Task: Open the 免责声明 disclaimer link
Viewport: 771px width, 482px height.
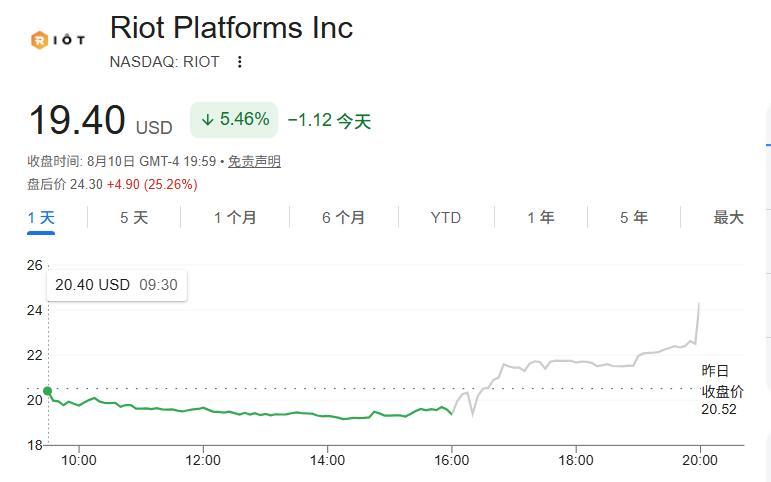Action: click(254, 161)
